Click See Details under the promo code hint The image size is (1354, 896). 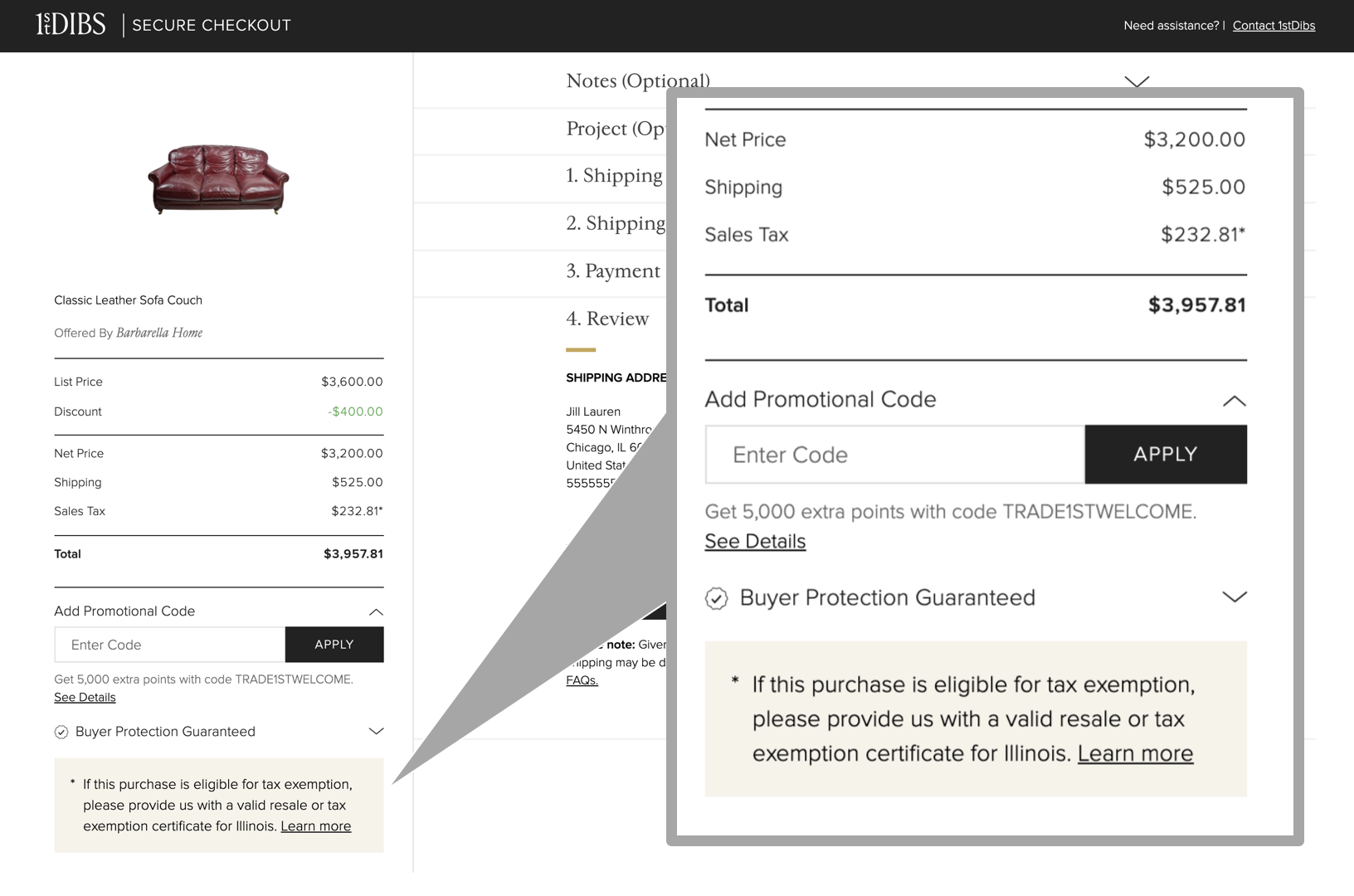(x=85, y=697)
